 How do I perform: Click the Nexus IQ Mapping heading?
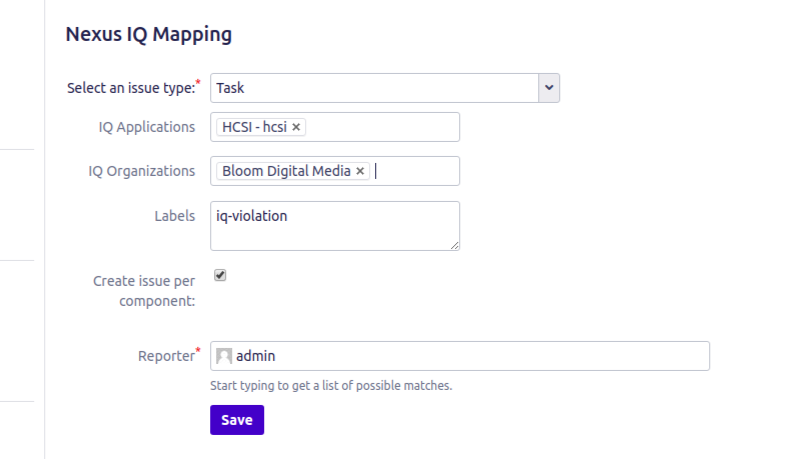coord(148,34)
